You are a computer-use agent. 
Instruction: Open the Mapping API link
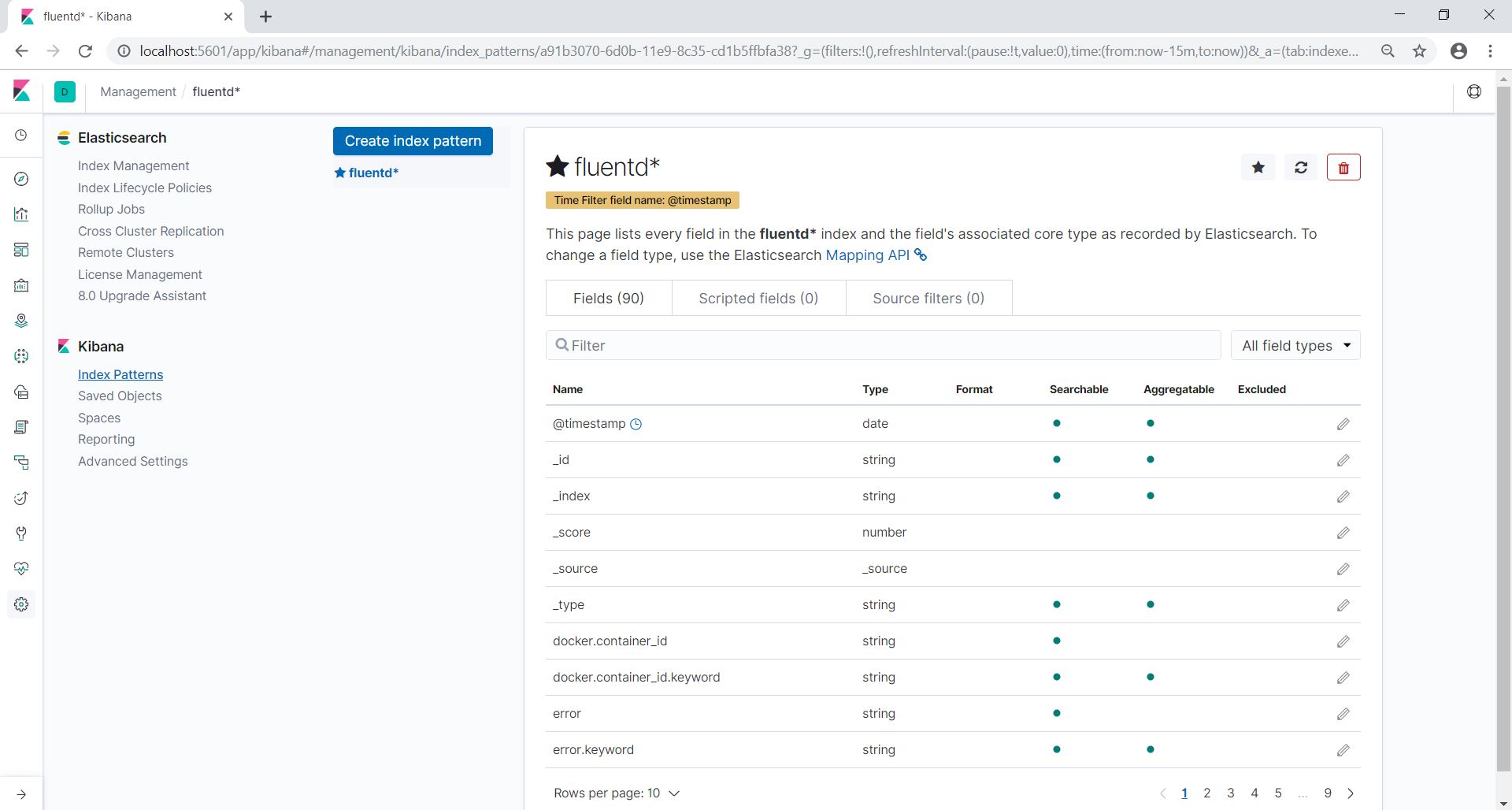pyautogui.click(x=867, y=255)
